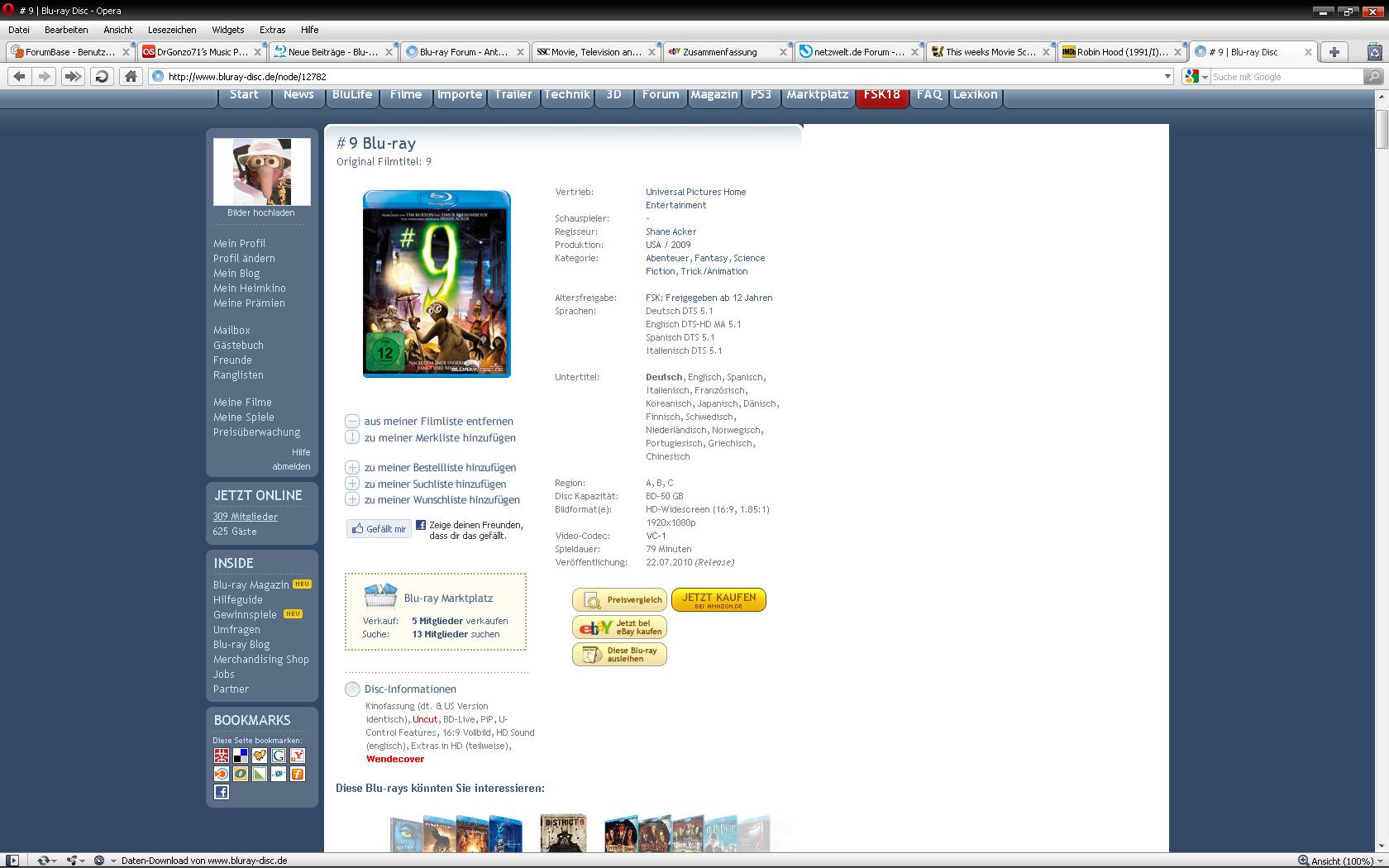Image resolution: width=1389 pixels, height=868 pixels.
Task: Open the Widgets menu
Action: [x=228, y=30]
